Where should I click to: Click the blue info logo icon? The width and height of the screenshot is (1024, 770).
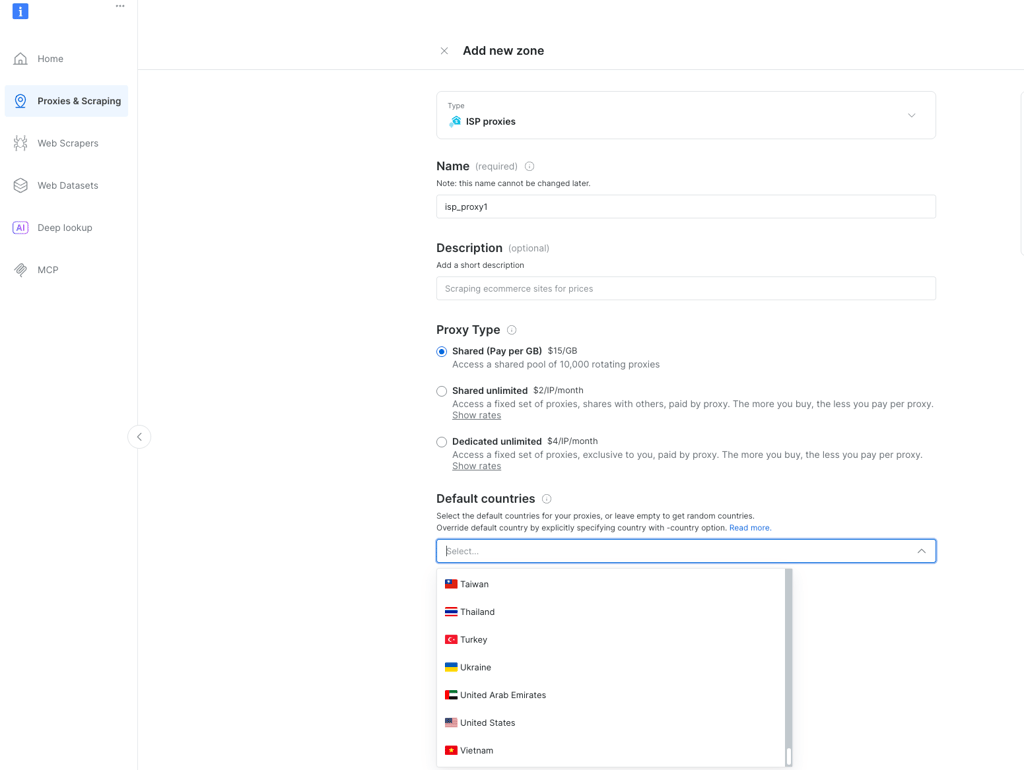click(20, 11)
